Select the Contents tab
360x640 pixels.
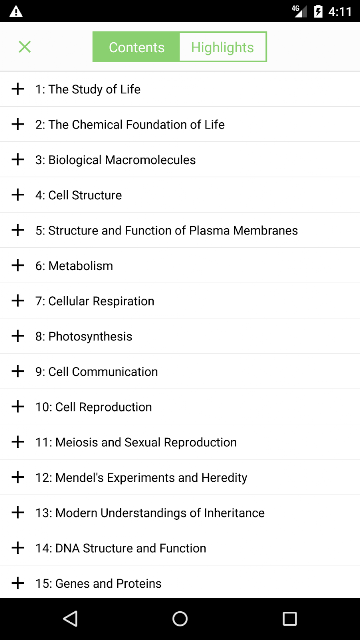136,47
